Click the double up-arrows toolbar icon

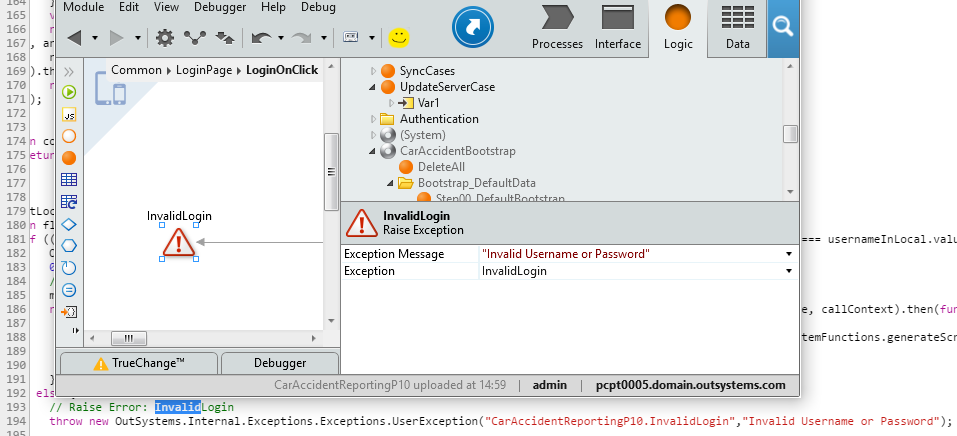[225, 38]
